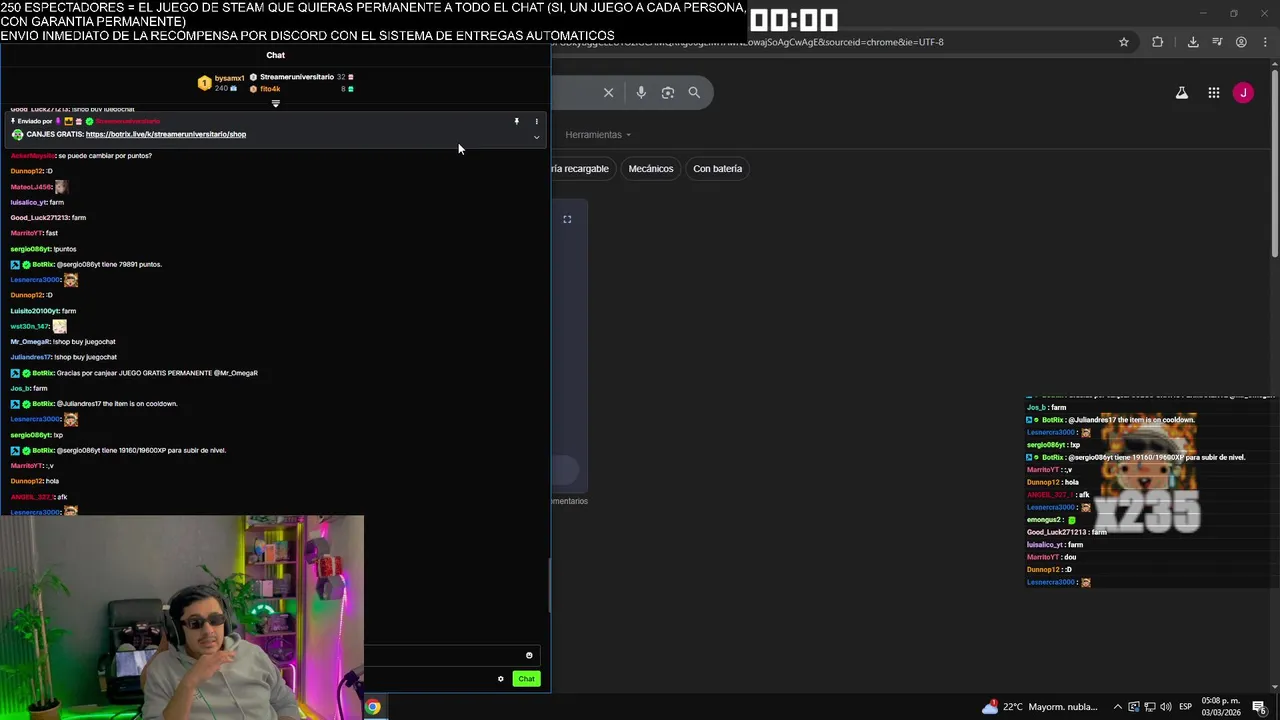This screenshot has width=1280, height=720.
Task: Open Chrome media control icon
Action: [1217, 42]
